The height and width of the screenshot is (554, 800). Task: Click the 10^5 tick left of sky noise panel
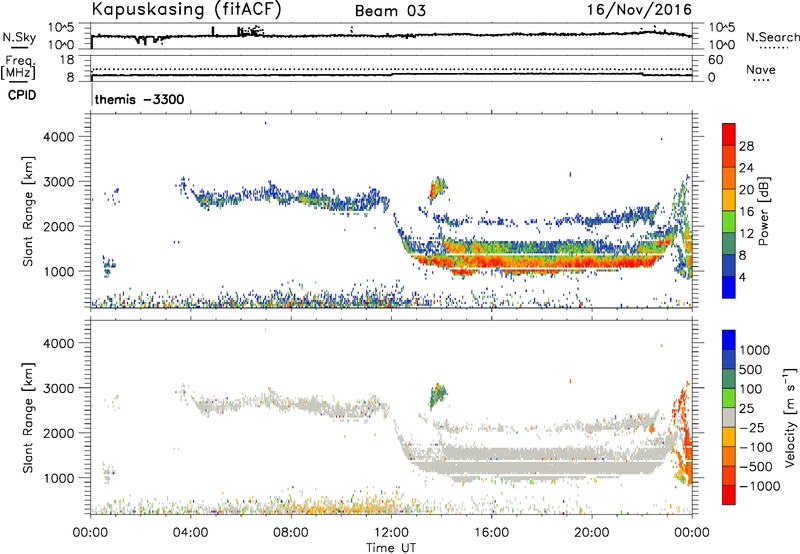(62, 28)
